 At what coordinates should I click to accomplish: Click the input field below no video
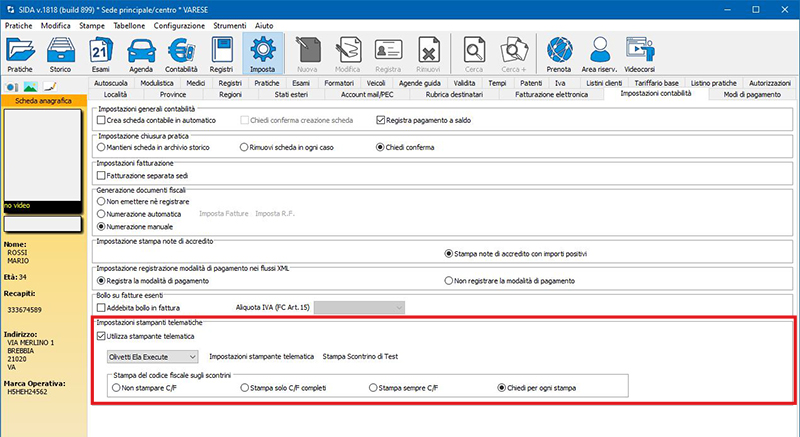click(41, 224)
